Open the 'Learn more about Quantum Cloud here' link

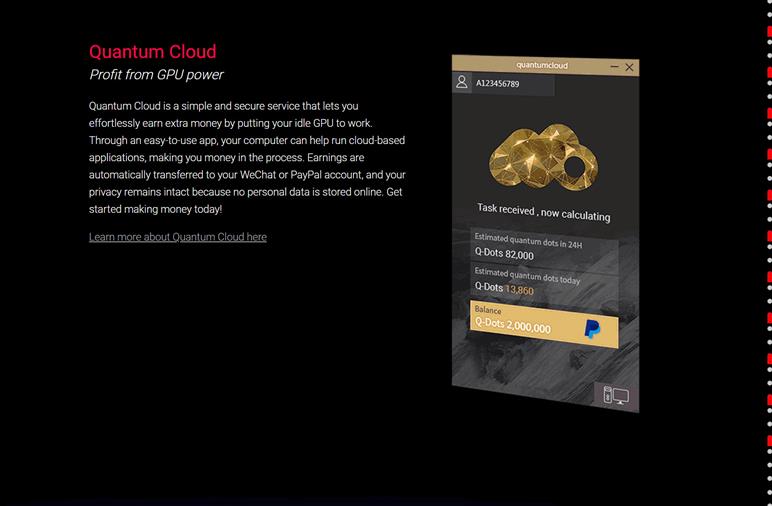tap(178, 237)
